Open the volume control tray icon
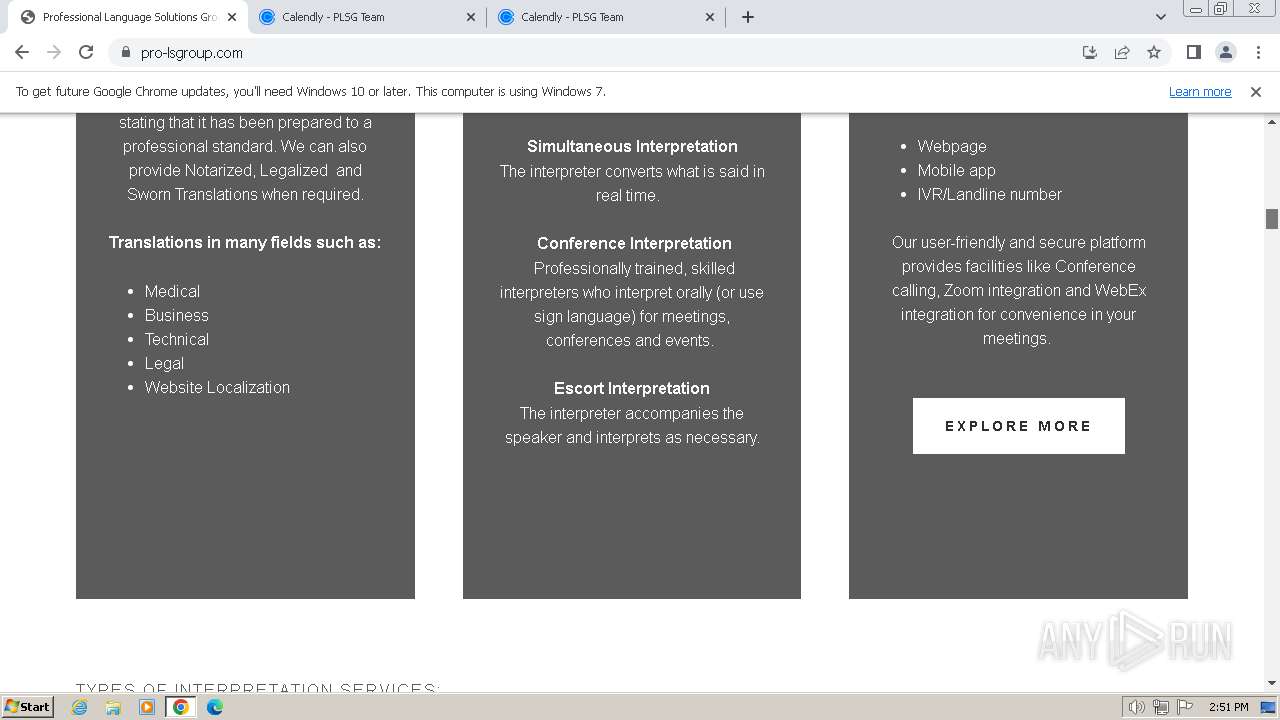 pos(1136,707)
